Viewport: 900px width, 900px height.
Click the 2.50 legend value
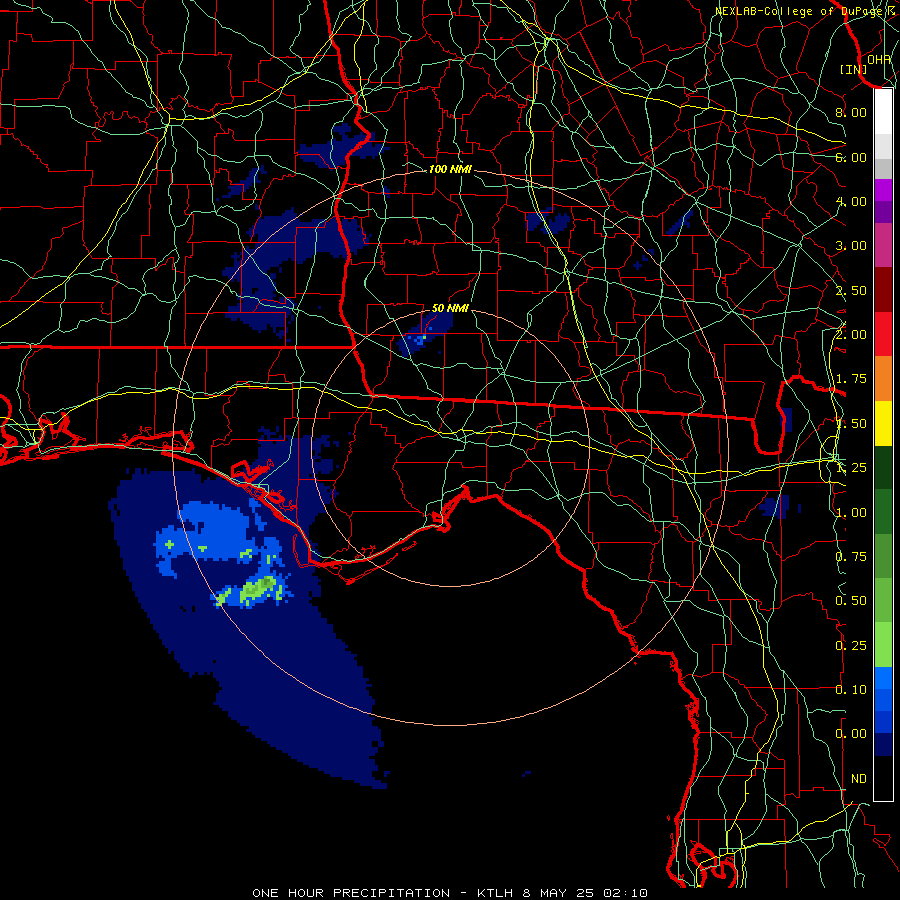click(x=851, y=290)
